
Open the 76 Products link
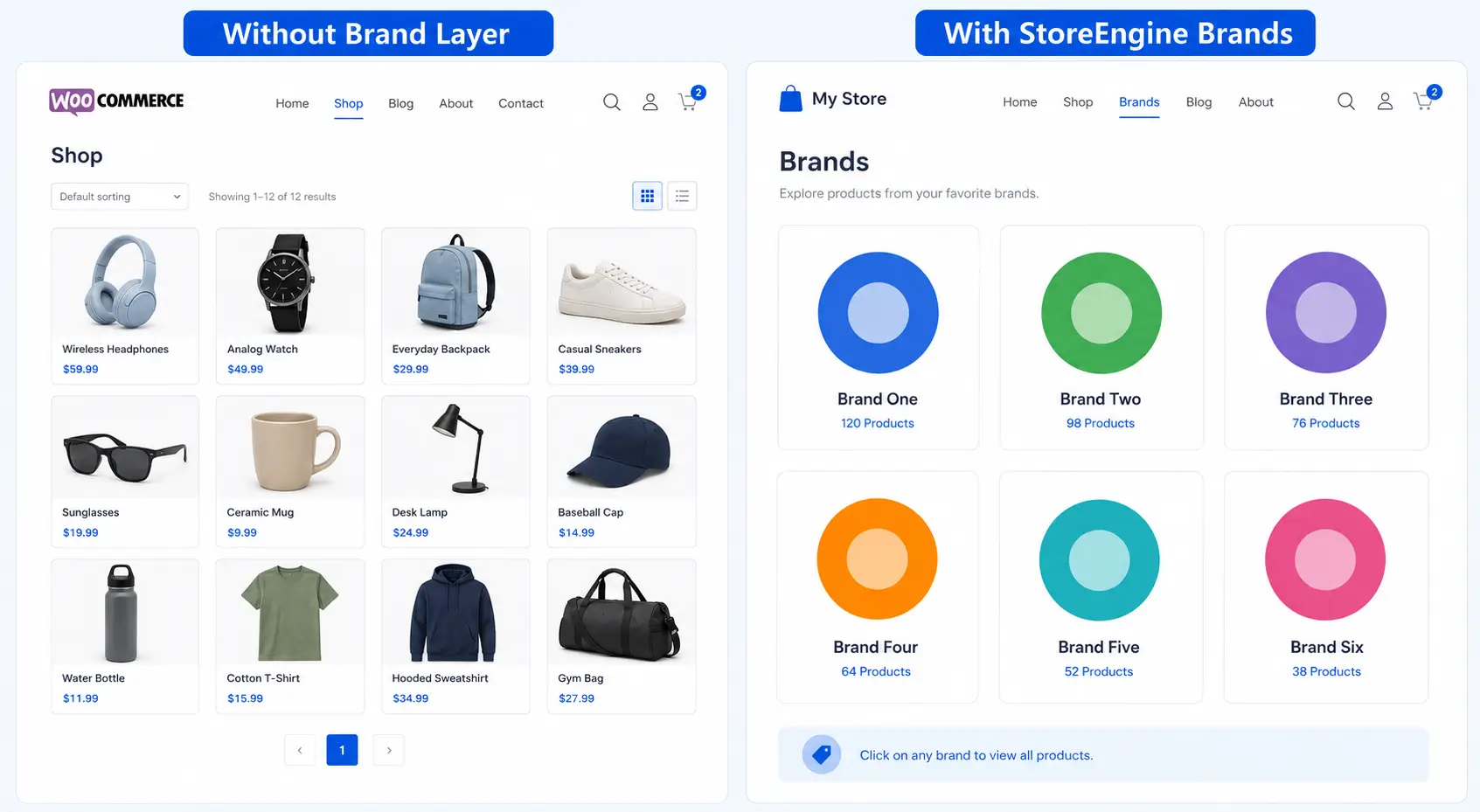(x=1326, y=423)
